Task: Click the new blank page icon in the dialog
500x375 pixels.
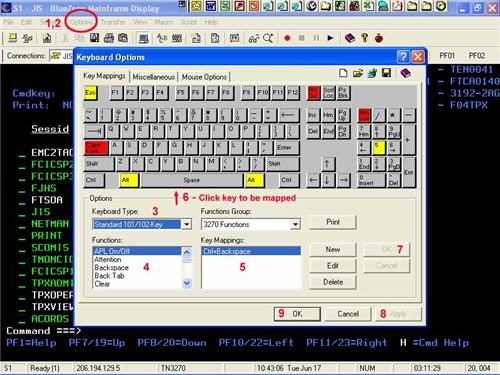Action: point(343,73)
